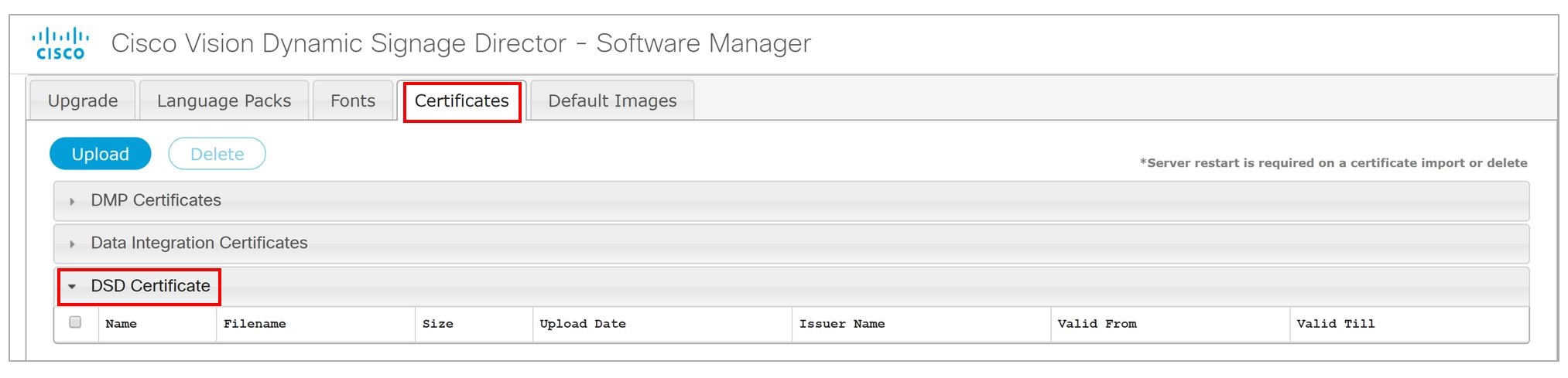
Task: Select the Fonts tab
Action: pyautogui.click(x=352, y=100)
